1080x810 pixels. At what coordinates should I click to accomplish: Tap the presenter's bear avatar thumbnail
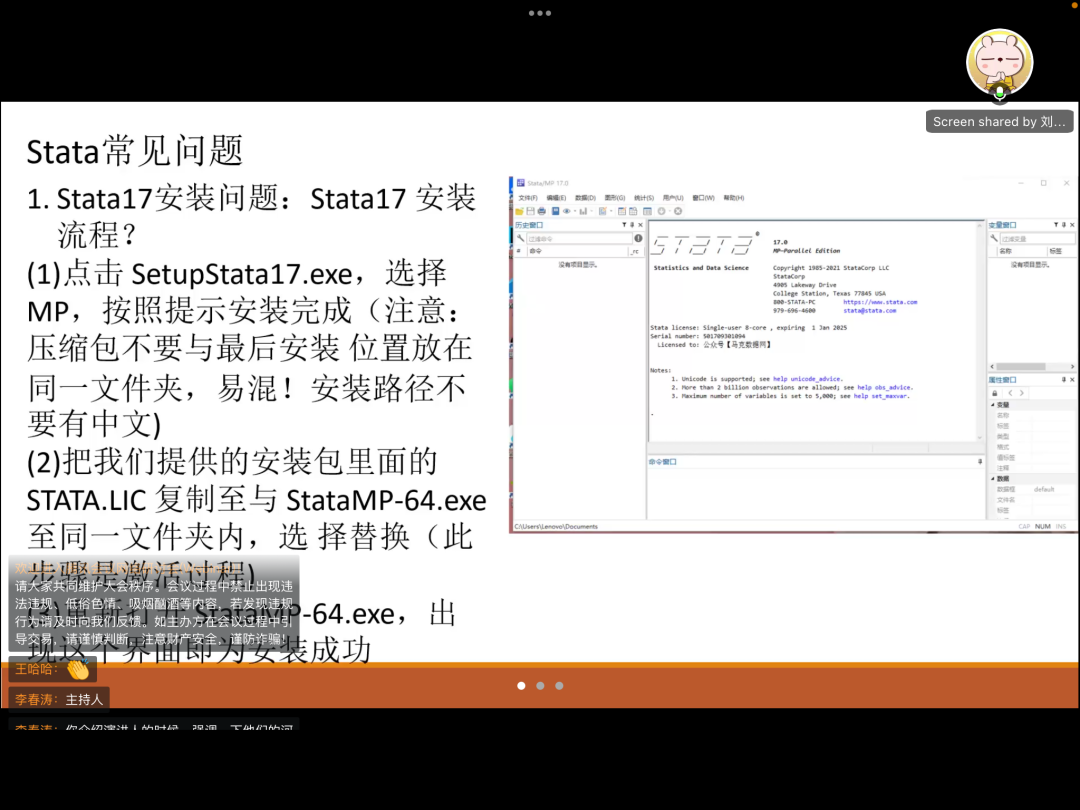click(999, 62)
